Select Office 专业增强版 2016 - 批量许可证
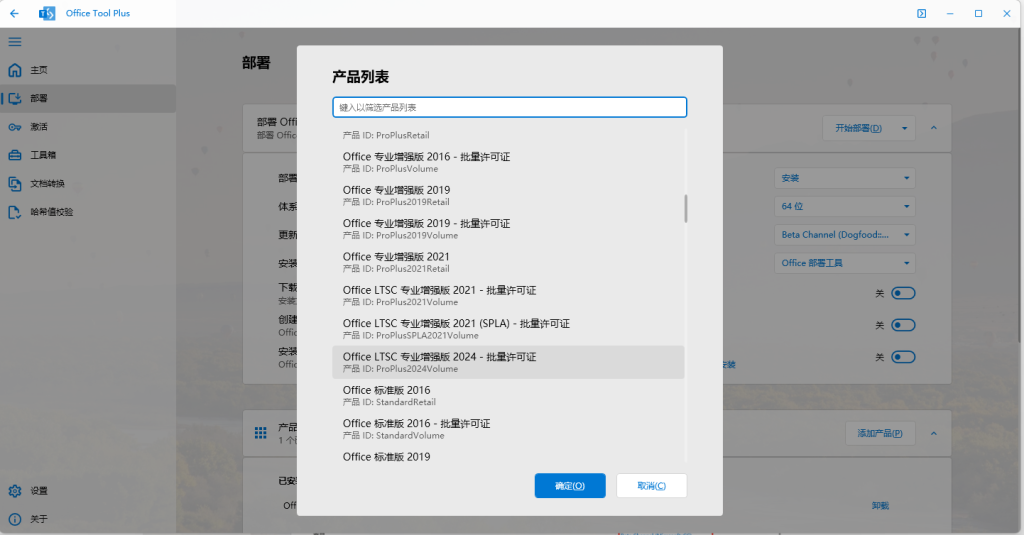Screen dimensions: 1024x535 (x=508, y=162)
